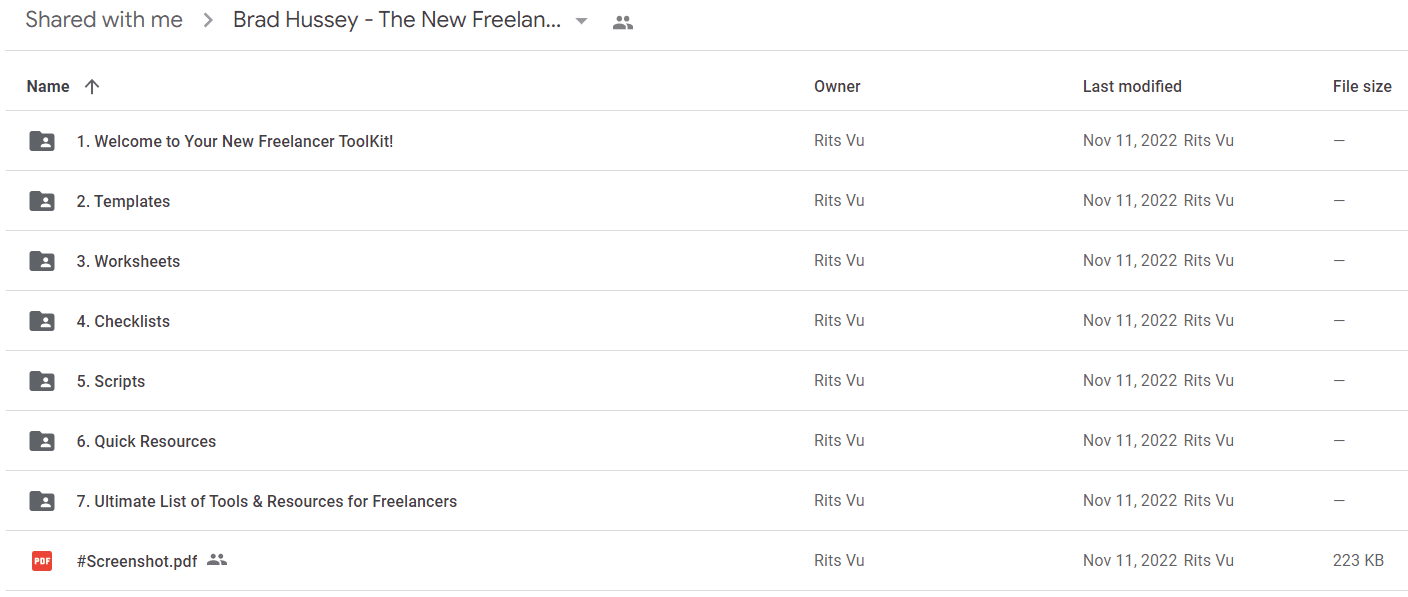
Task: Click the Quick Resources folder icon
Action: point(42,441)
